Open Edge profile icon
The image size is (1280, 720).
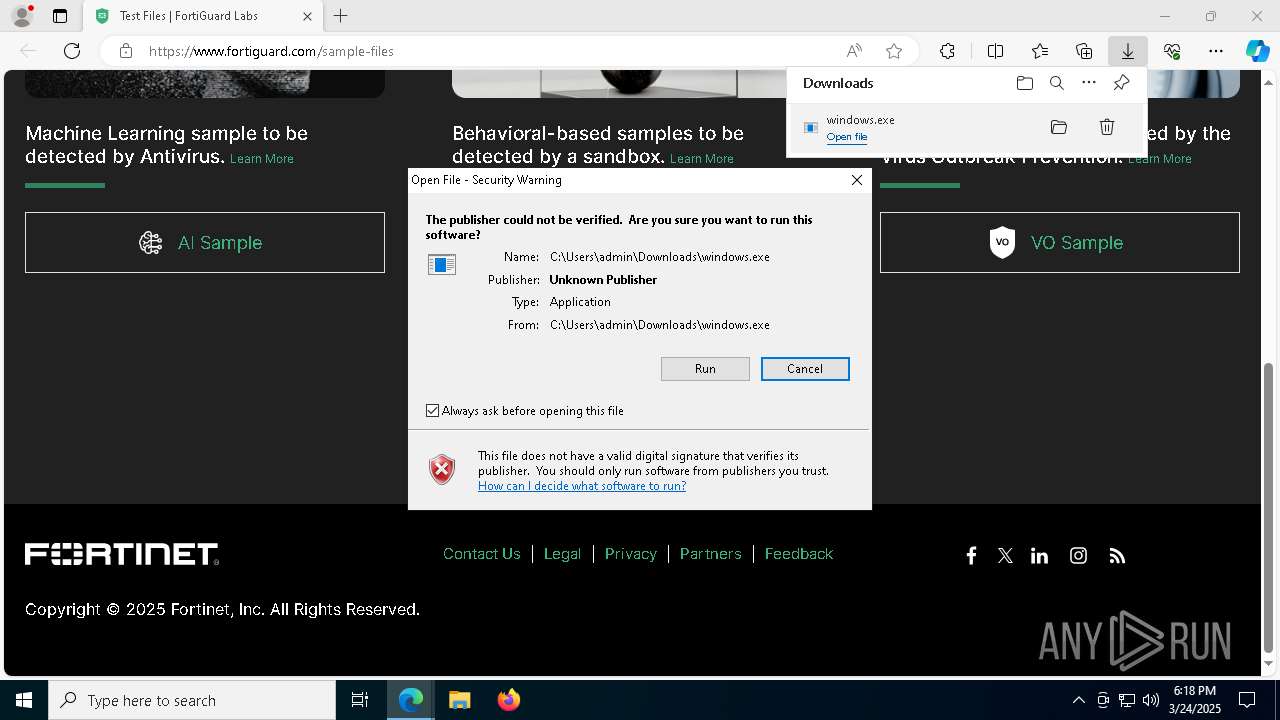pyautogui.click(x=22, y=16)
